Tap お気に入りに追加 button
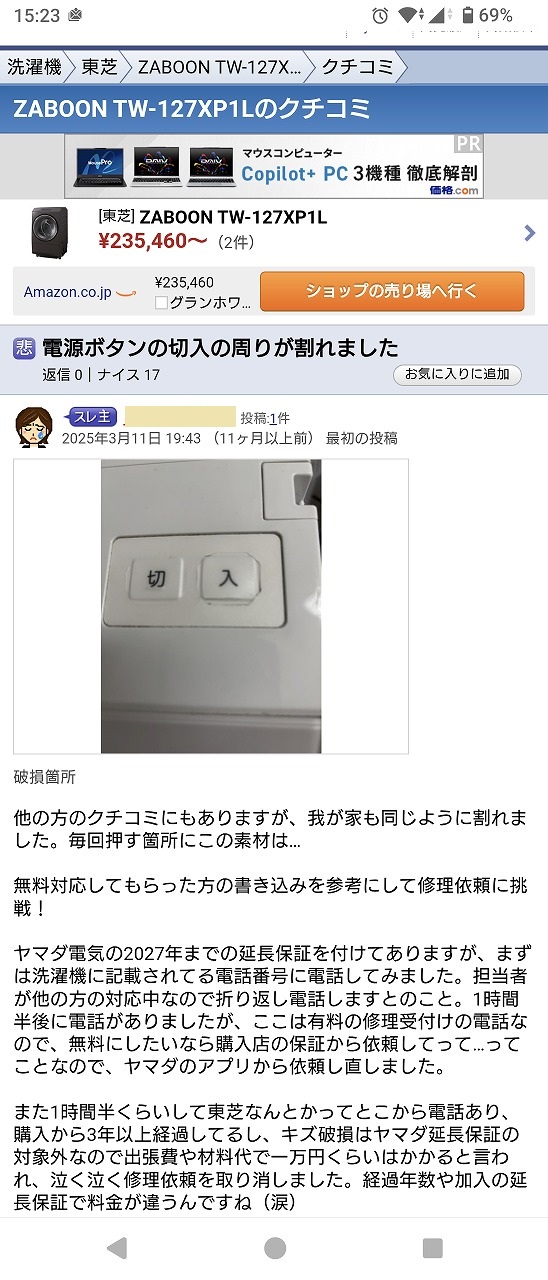Screen dimensions: 548x1280 click(457, 375)
